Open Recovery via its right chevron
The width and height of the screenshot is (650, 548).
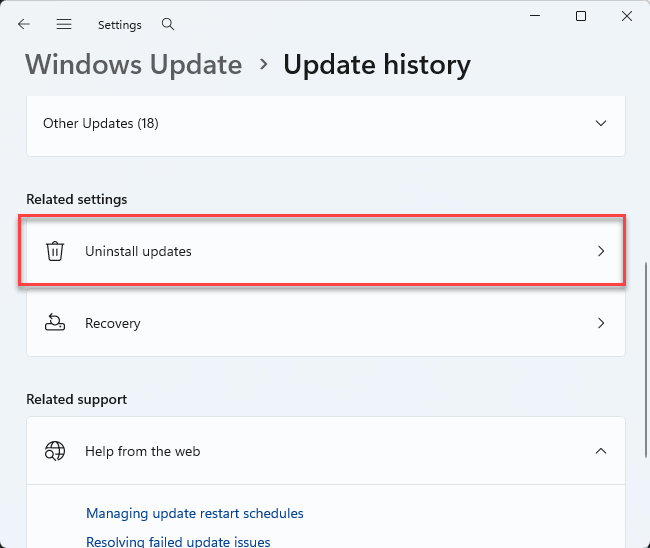[x=601, y=323]
